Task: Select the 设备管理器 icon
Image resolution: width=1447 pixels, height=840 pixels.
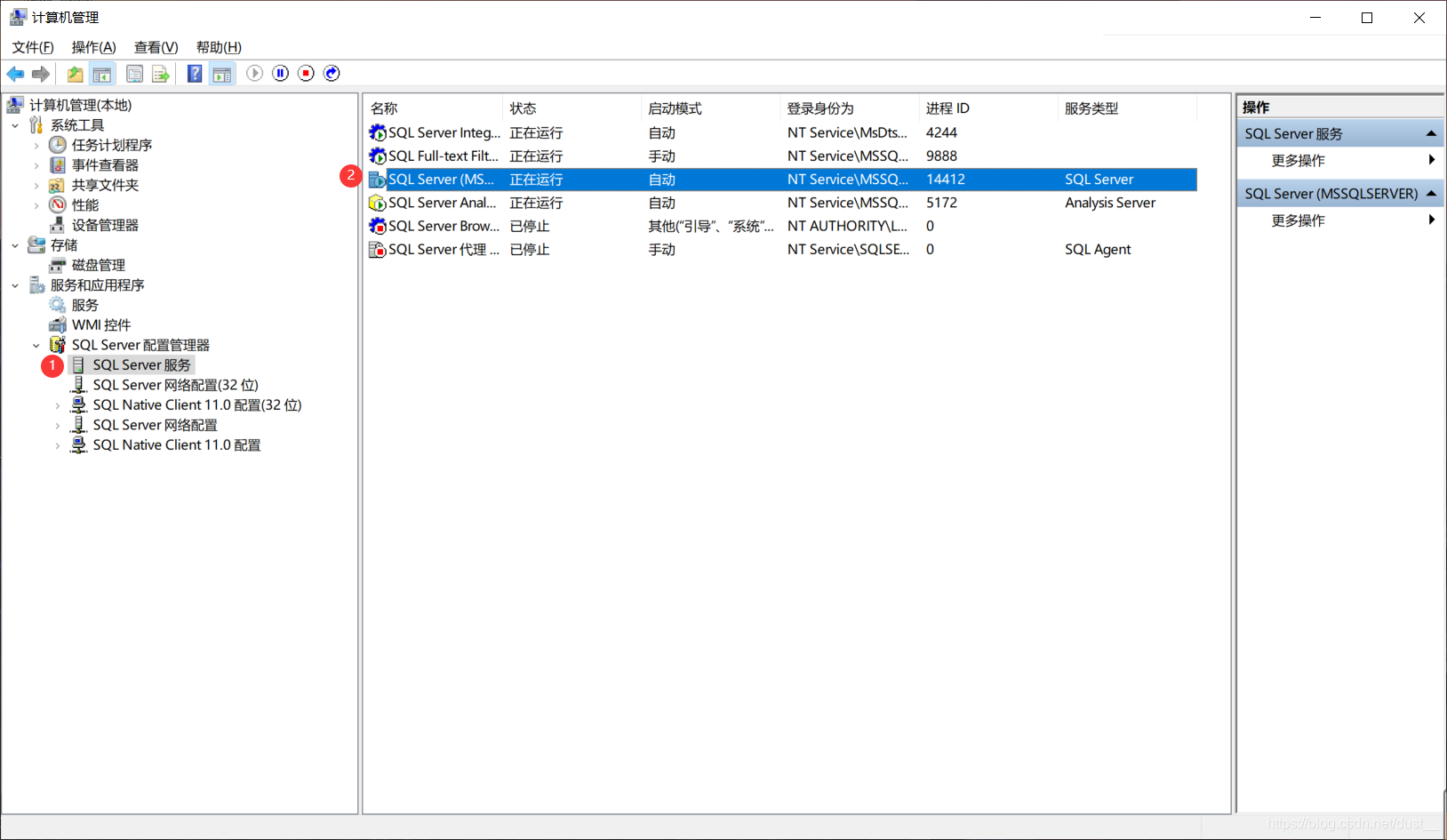Action: coord(58,225)
